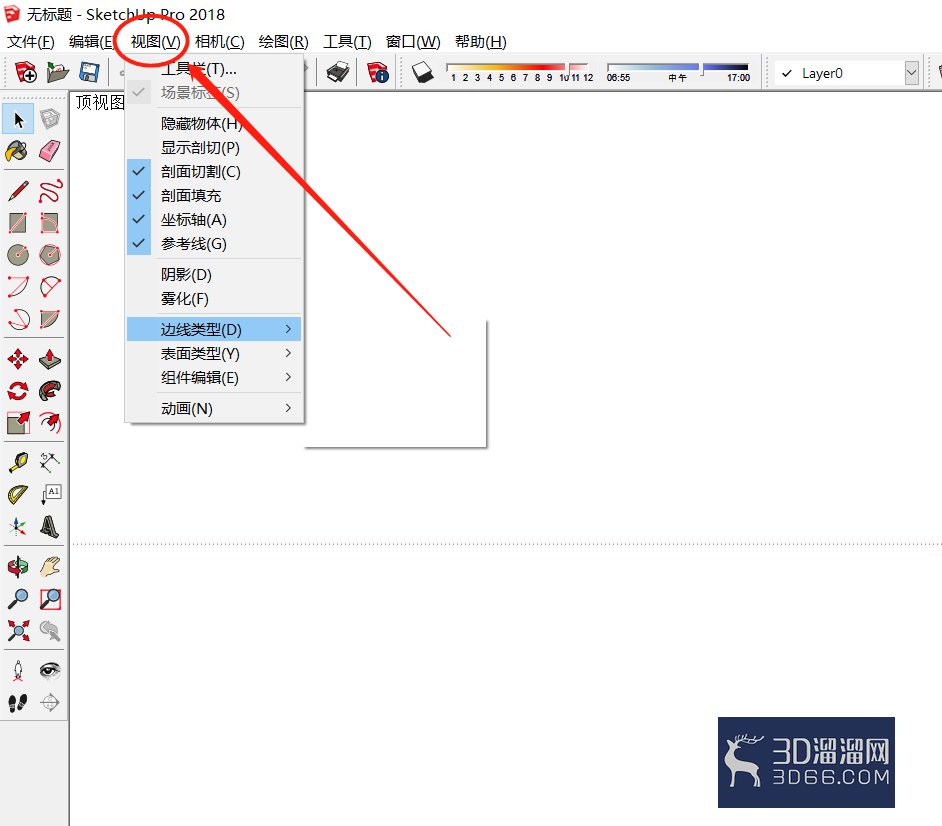Image resolution: width=942 pixels, height=826 pixels.
Task: Click the 视图(V) menu title
Action: pos(155,41)
